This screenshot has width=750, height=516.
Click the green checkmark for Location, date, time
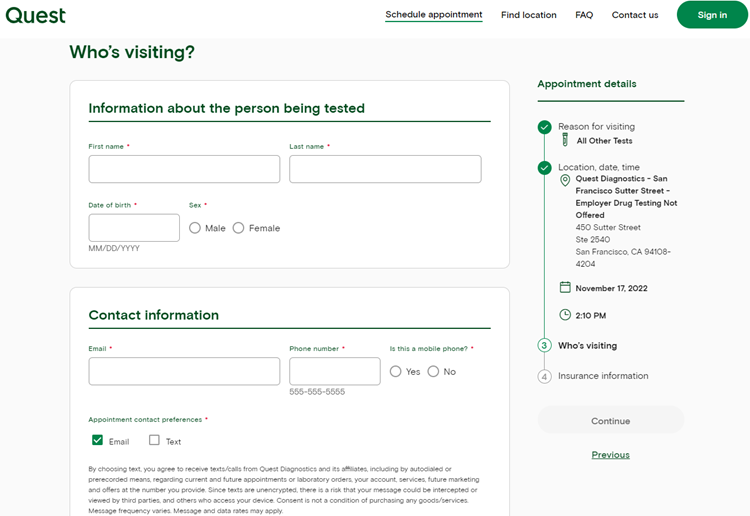click(x=544, y=168)
